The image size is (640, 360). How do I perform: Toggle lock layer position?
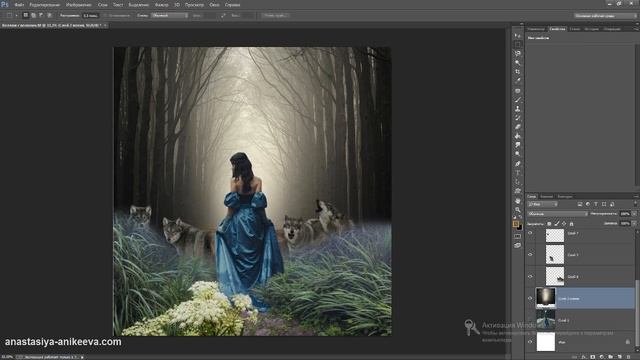pos(564,224)
